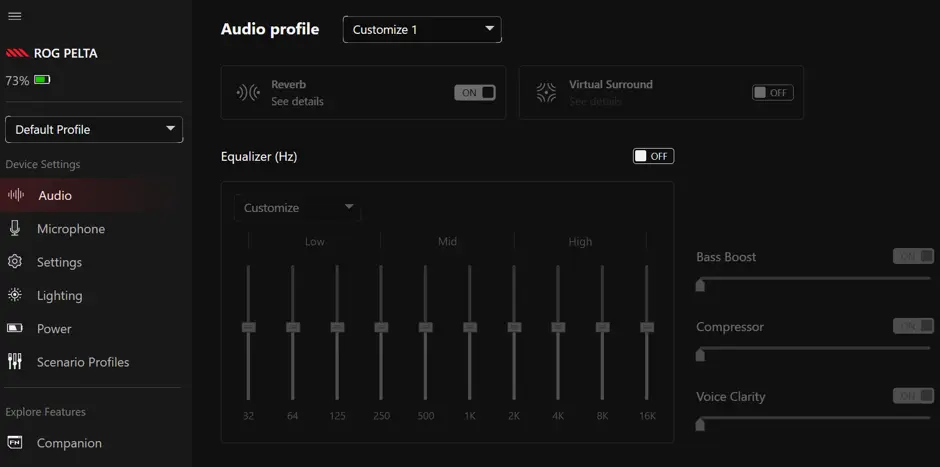Viewport: 940px width, 467px height.
Task: Click the Device Settings section label
Action: point(43,164)
